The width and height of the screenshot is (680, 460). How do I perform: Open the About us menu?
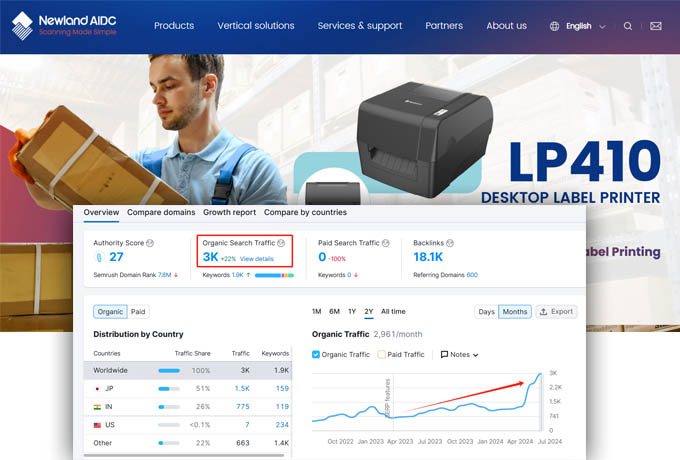coord(507,26)
